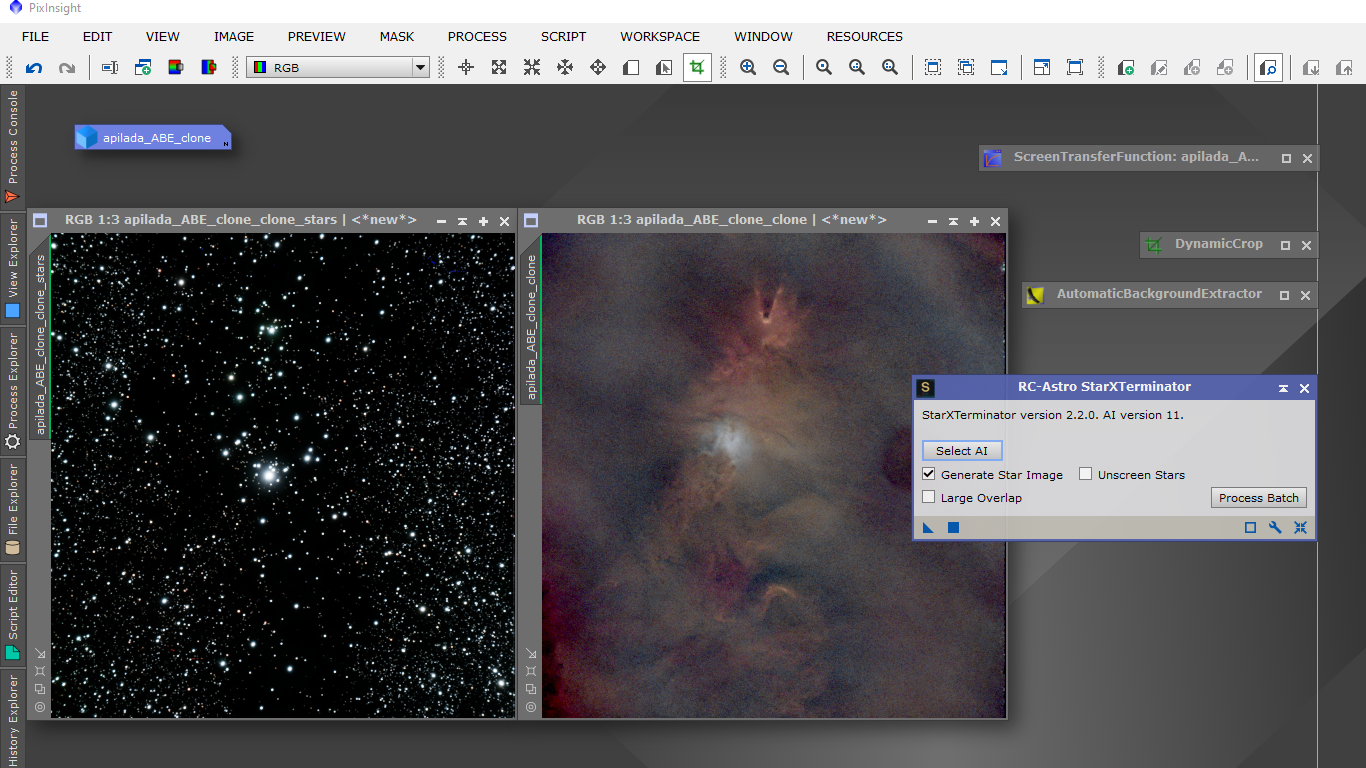Click the apilada_ABE_clone process icon

click(153, 138)
